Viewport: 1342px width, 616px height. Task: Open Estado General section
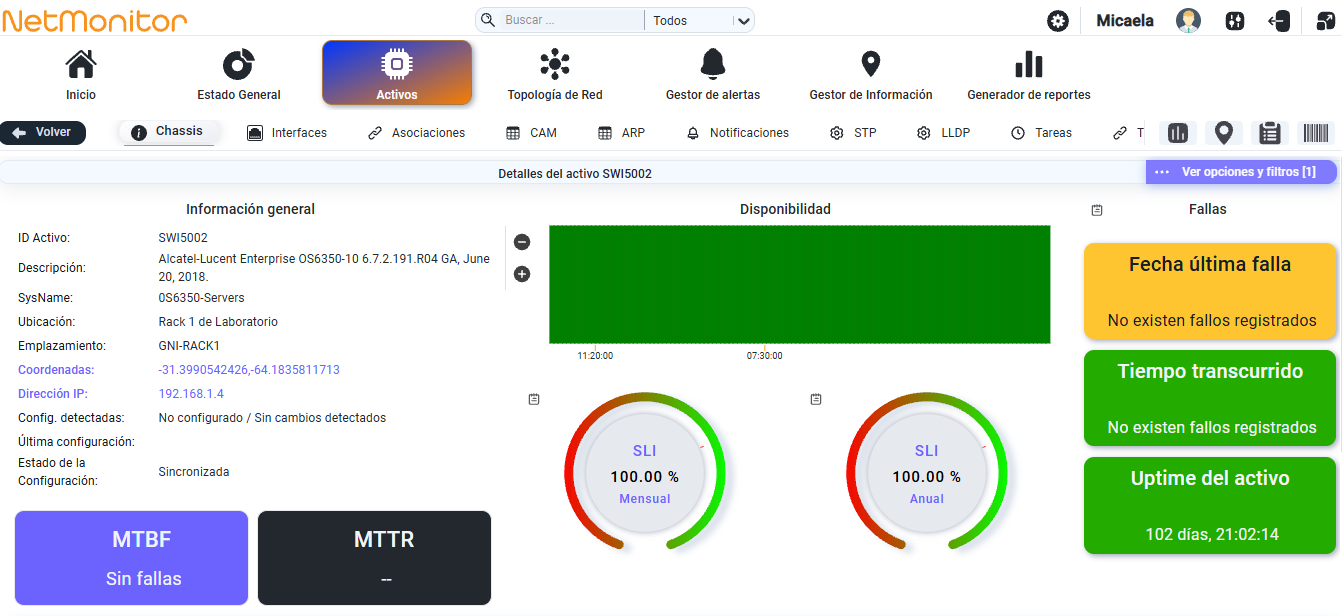(x=239, y=74)
